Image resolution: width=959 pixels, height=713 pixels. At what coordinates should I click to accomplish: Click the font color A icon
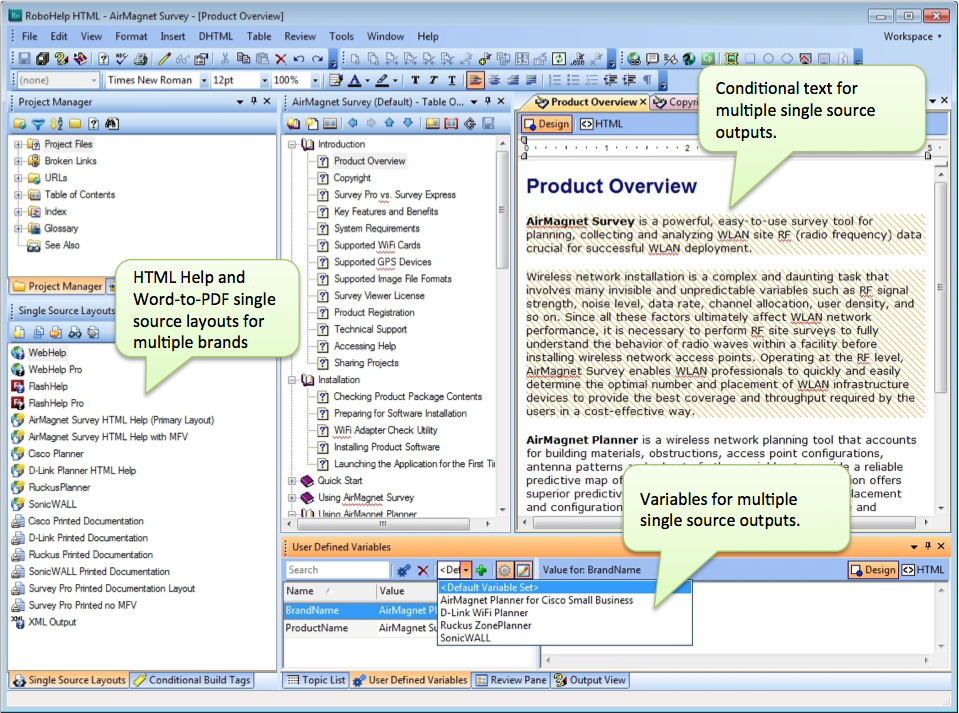click(355, 80)
